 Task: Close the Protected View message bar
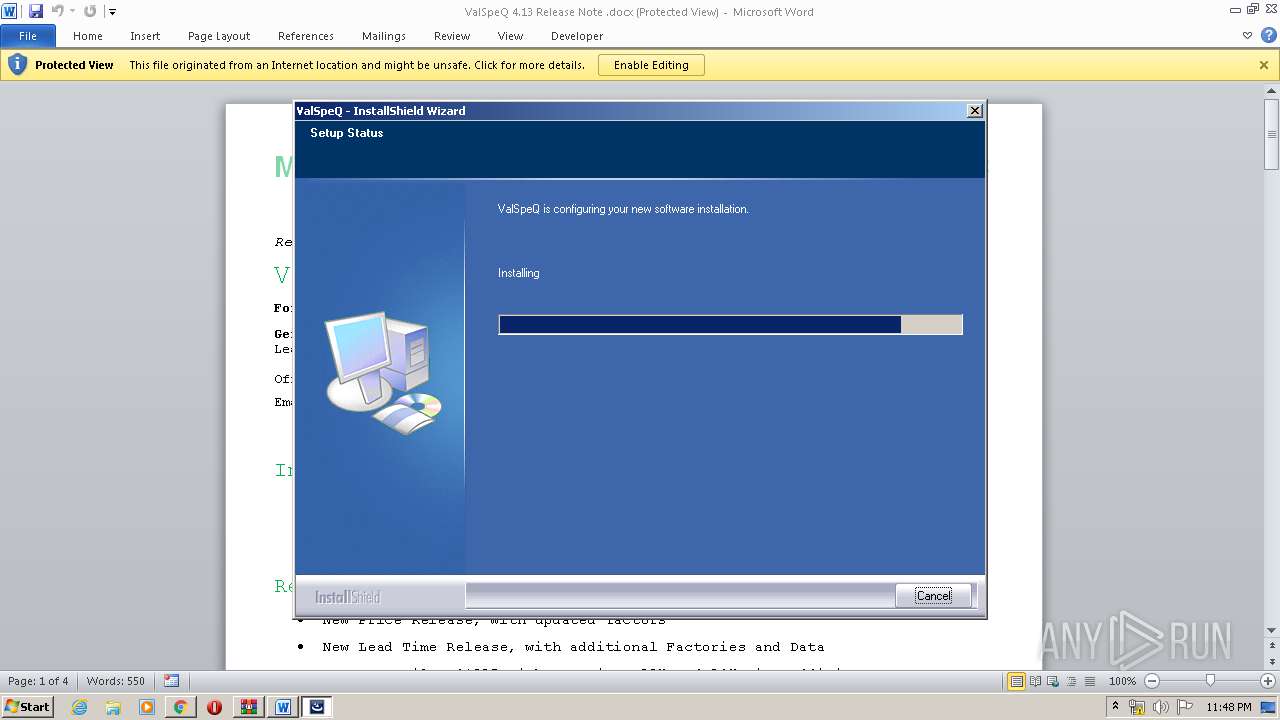pyautogui.click(x=1264, y=65)
